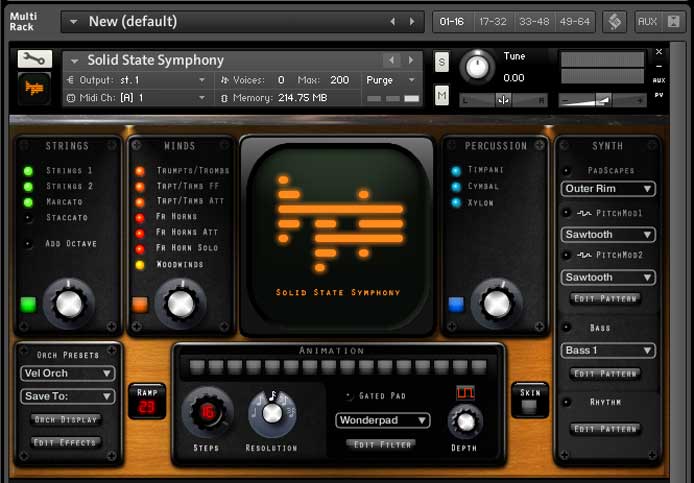The width and height of the screenshot is (694, 483).
Task: Toggle the Timpani blue LED
Action: coord(456,171)
